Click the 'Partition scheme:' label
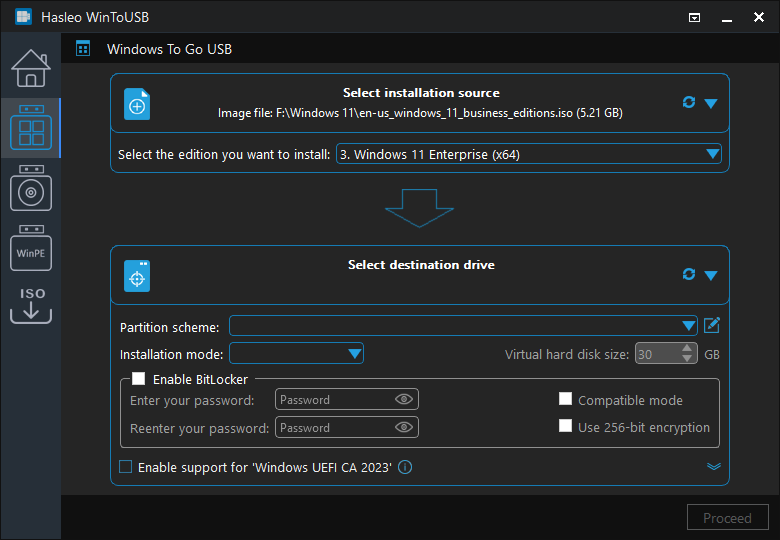 (x=170, y=327)
